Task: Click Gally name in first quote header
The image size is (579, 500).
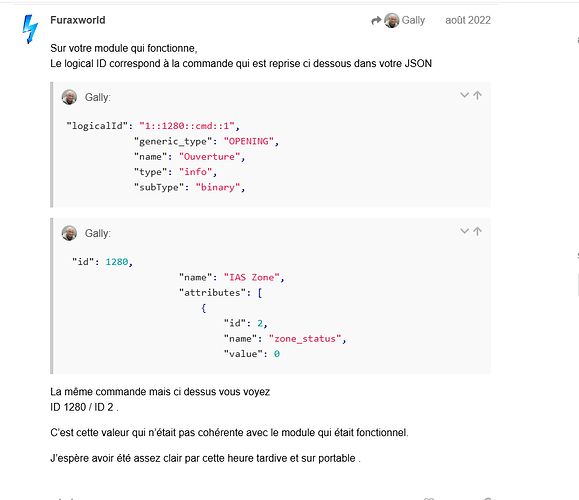Action: tap(97, 97)
